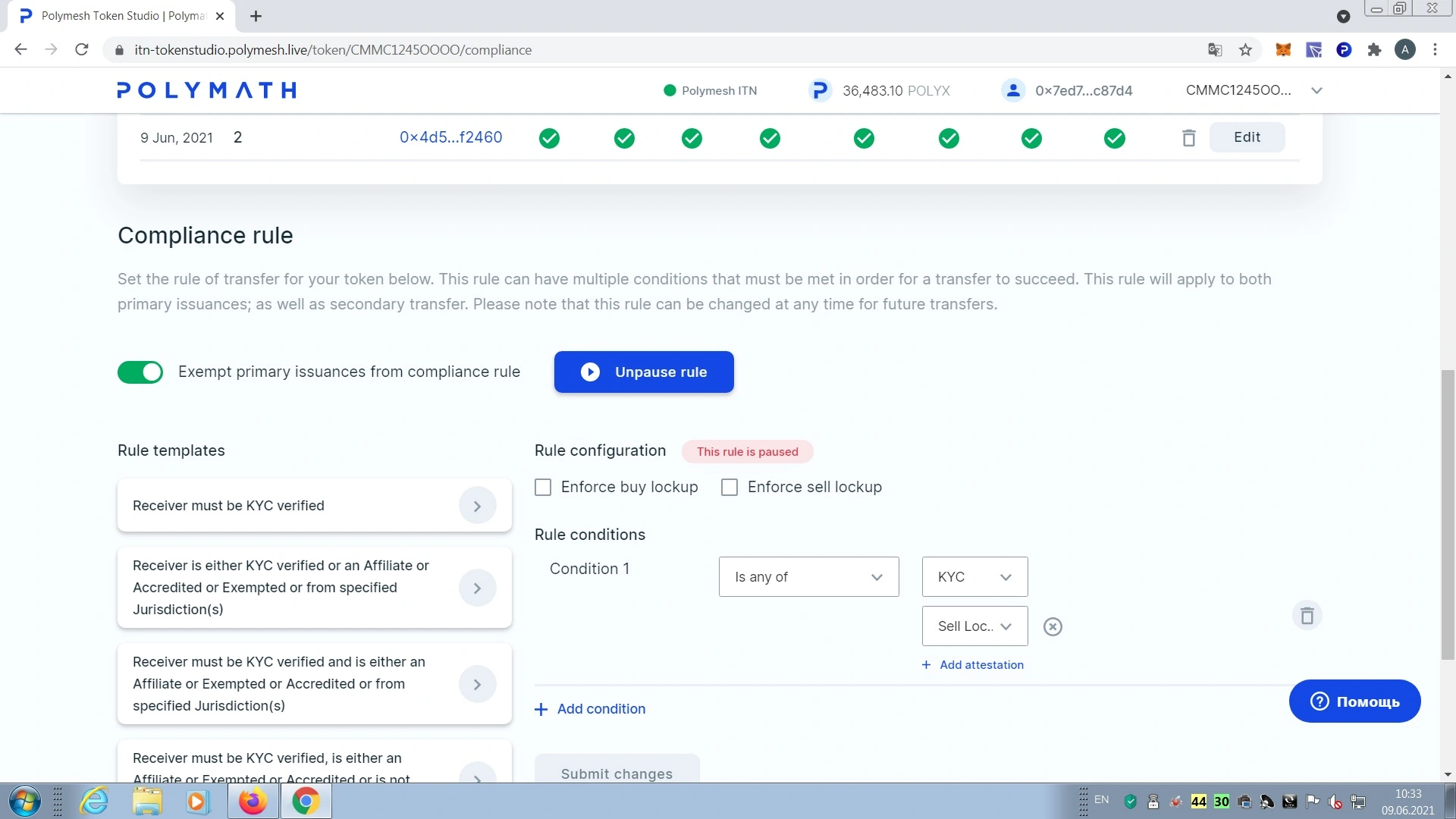The image size is (1456, 819).
Task: Click Edit for row 2
Action: click(x=1247, y=137)
